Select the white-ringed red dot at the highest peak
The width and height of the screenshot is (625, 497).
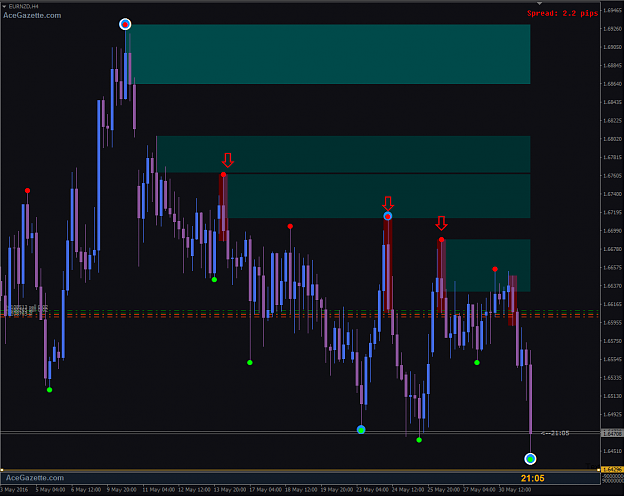[125, 24]
